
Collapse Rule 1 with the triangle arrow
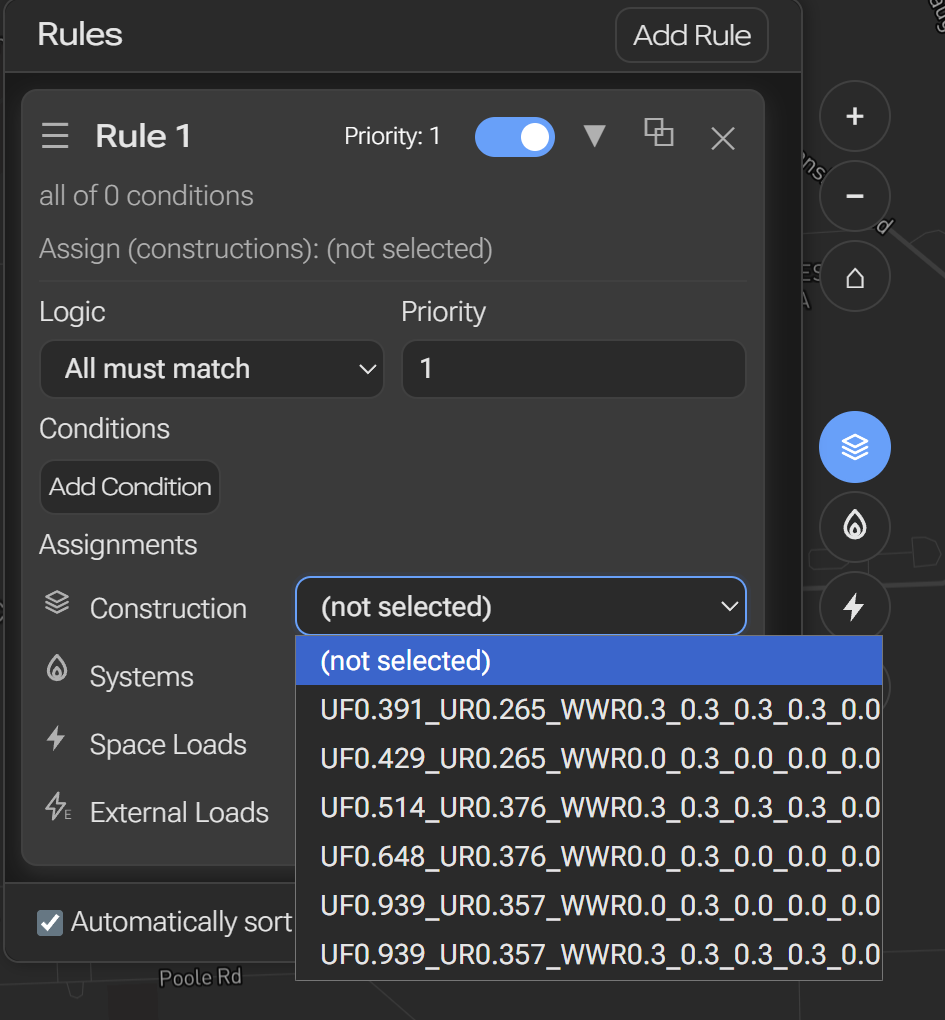pos(595,136)
